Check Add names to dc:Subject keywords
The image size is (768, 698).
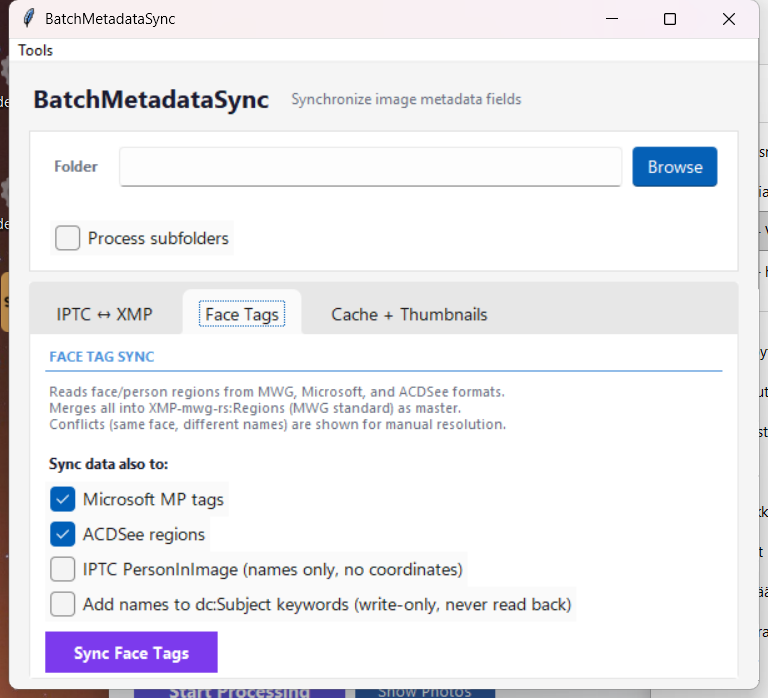click(63, 604)
